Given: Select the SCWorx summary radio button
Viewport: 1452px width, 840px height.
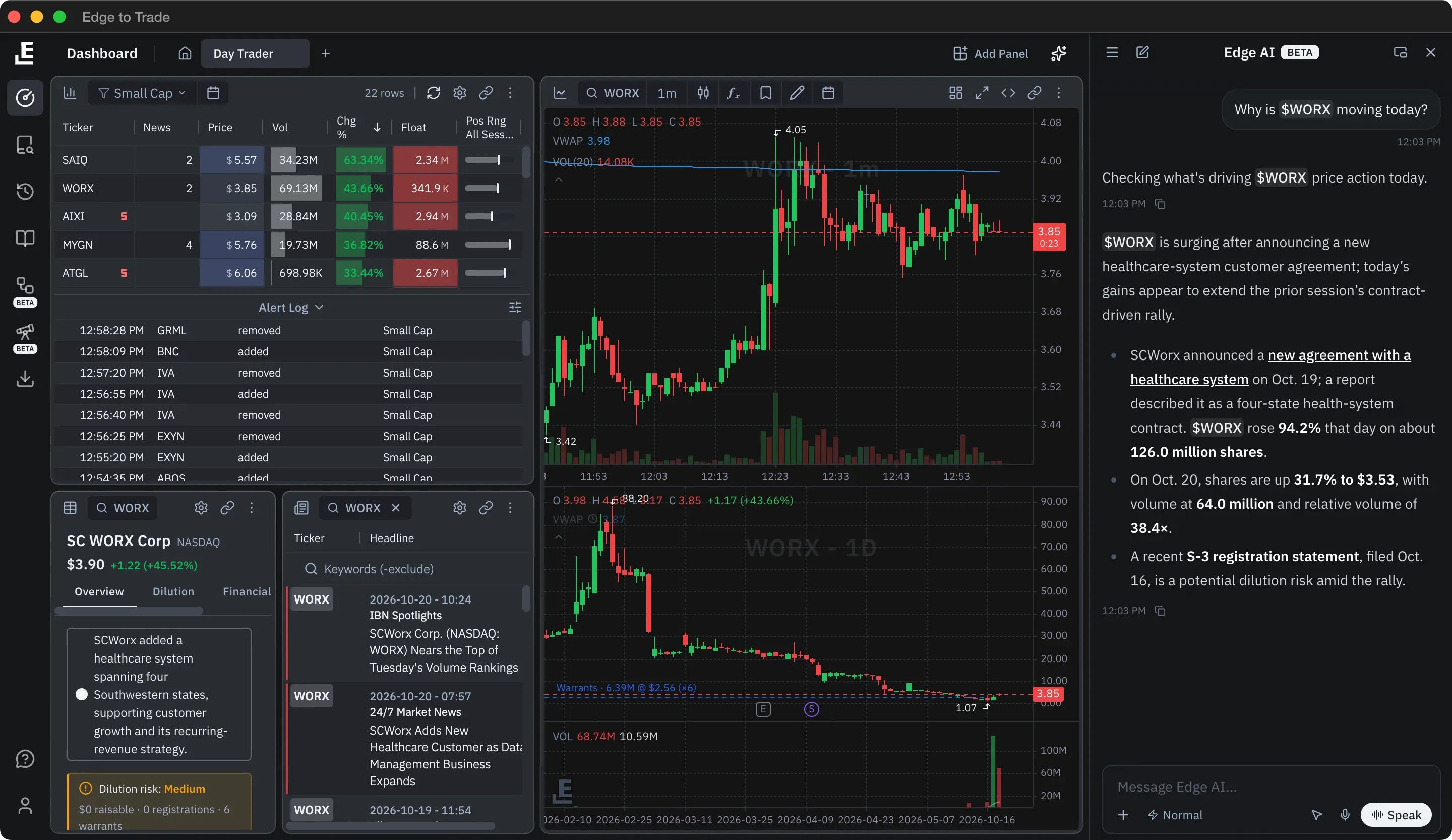Looking at the screenshot, I should pyautogui.click(x=81, y=694).
